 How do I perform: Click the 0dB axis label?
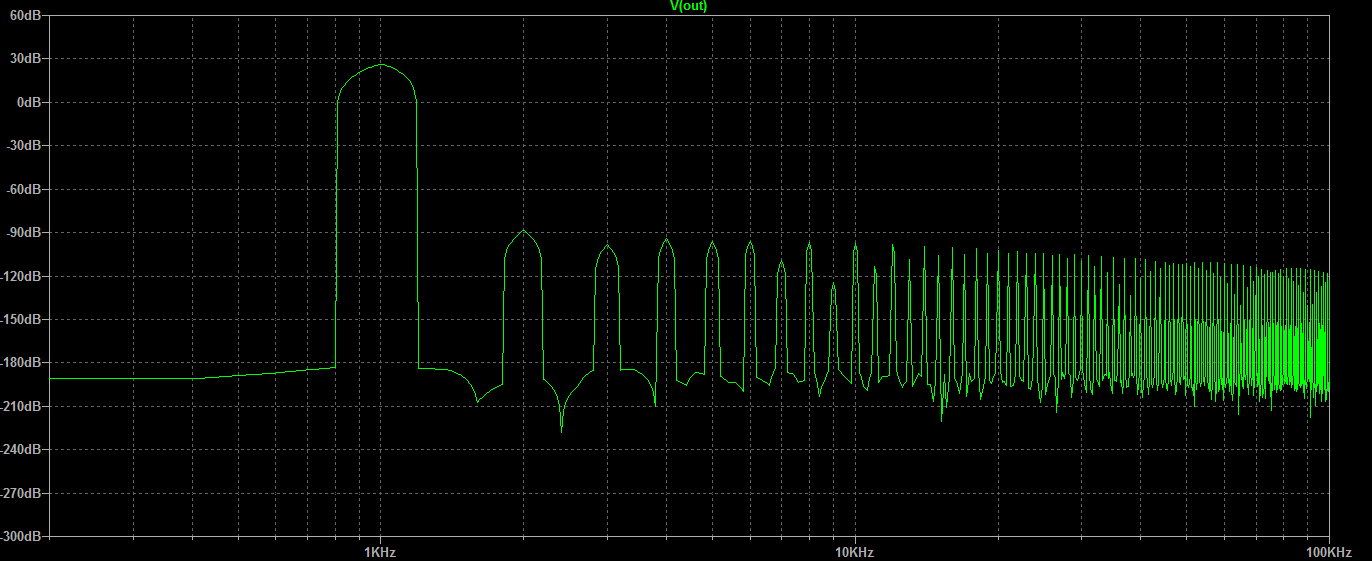click(x=29, y=102)
